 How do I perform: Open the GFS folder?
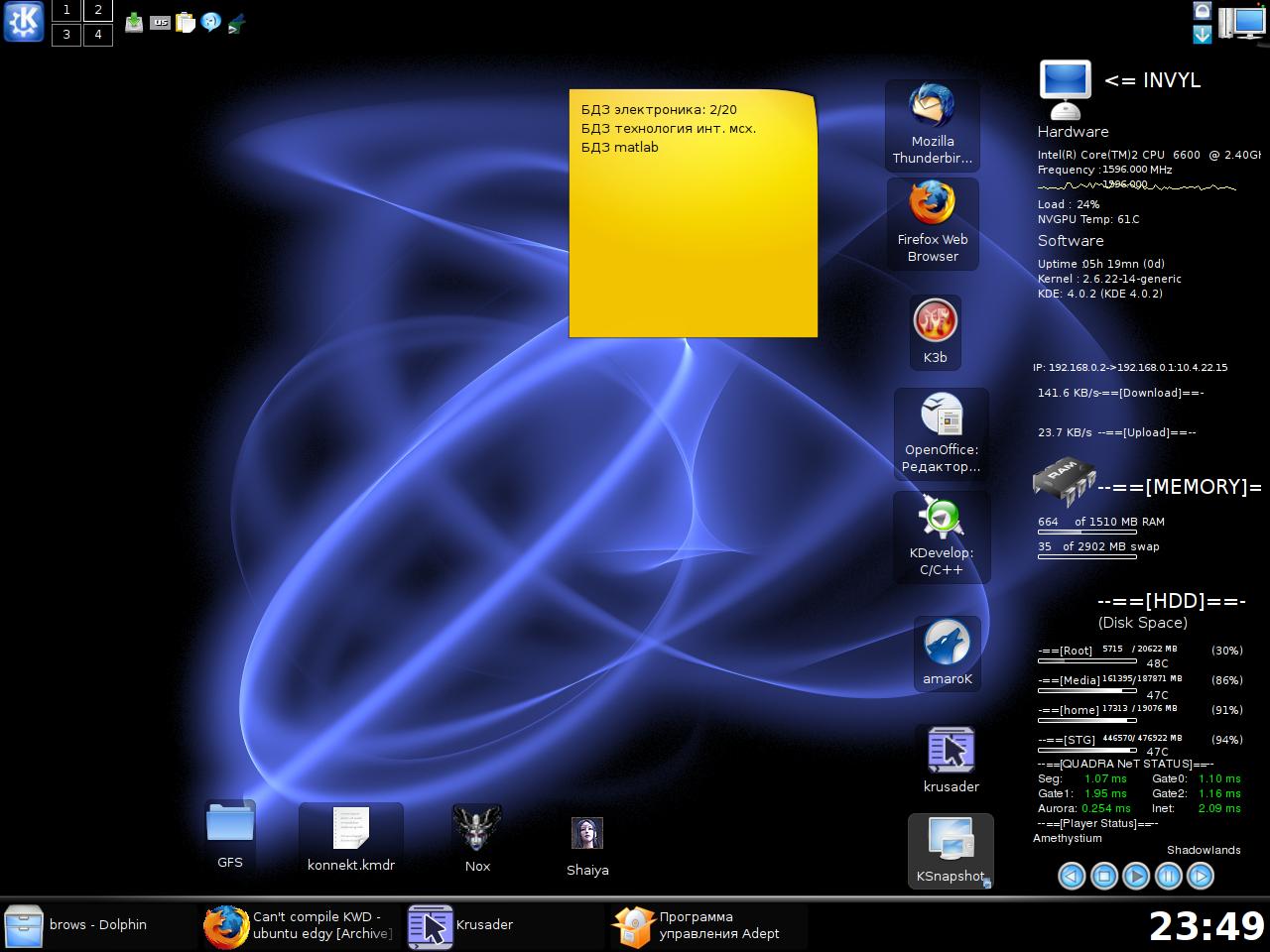(230, 835)
